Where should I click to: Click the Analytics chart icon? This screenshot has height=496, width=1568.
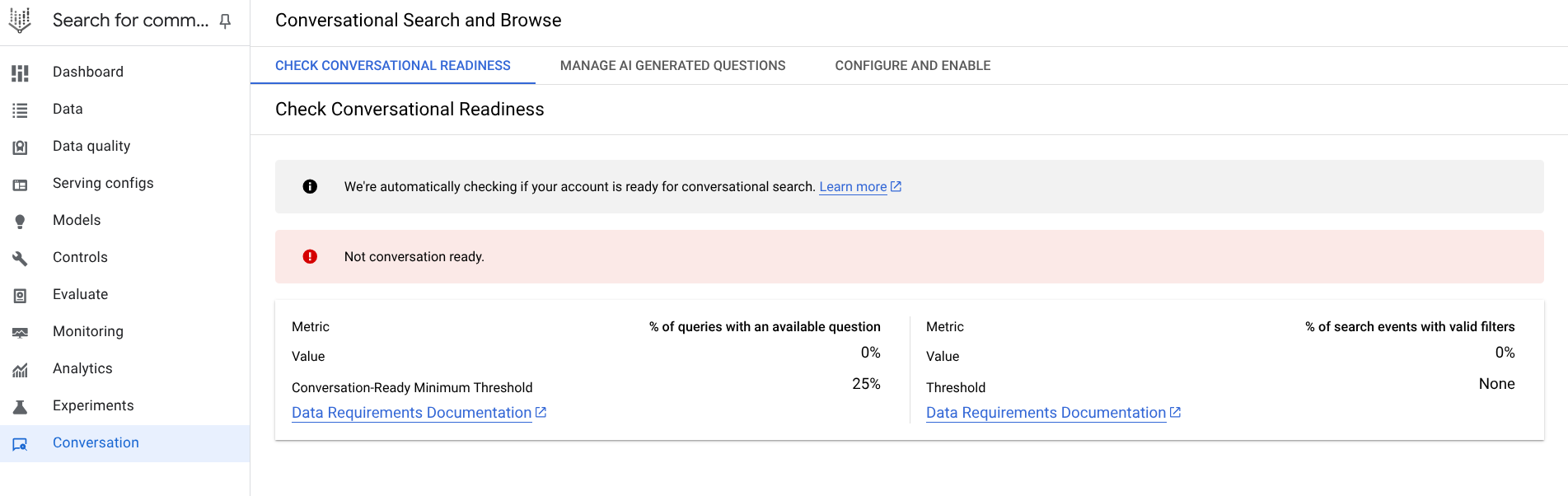click(20, 370)
